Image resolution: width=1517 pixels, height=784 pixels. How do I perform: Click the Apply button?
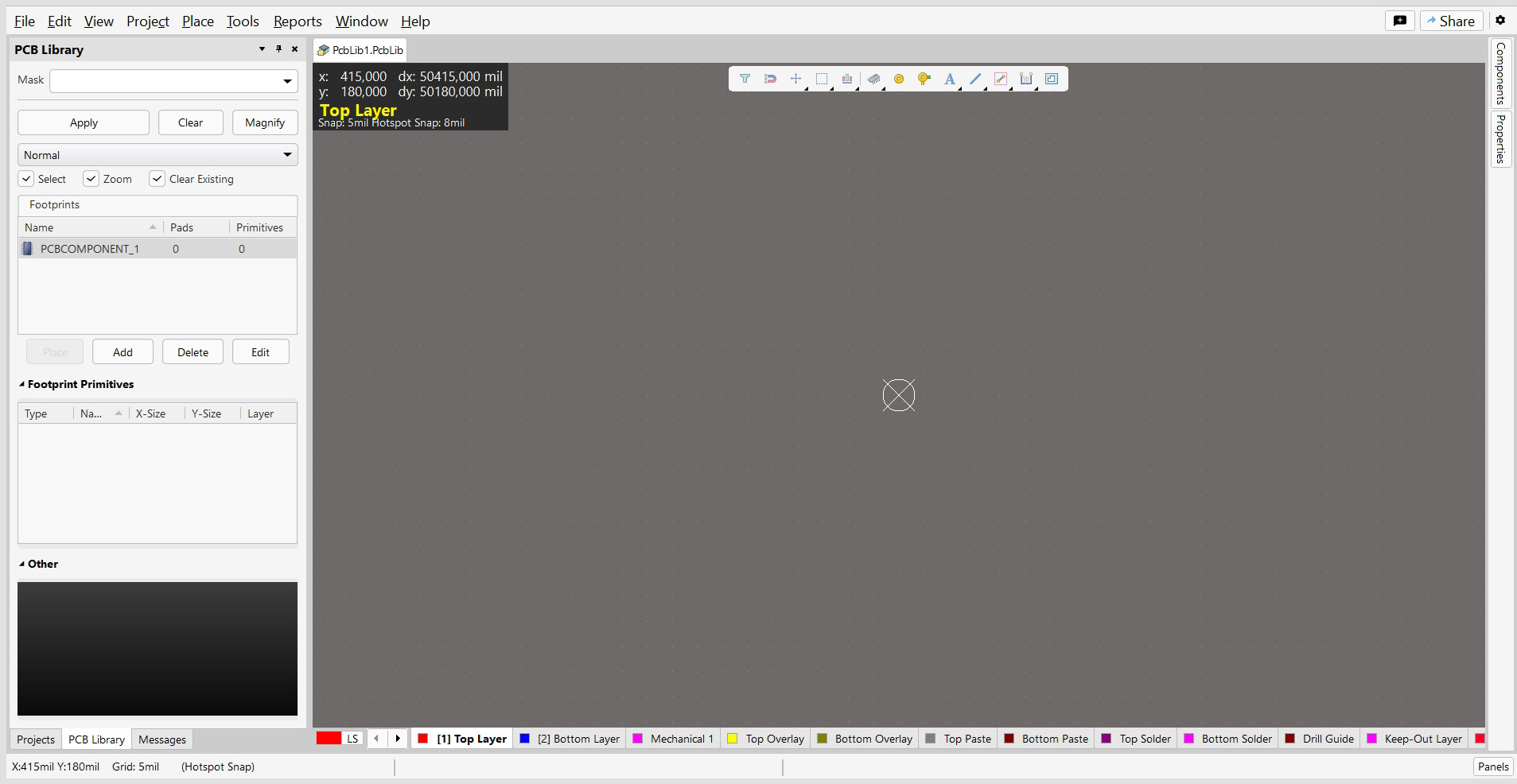coord(84,122)
